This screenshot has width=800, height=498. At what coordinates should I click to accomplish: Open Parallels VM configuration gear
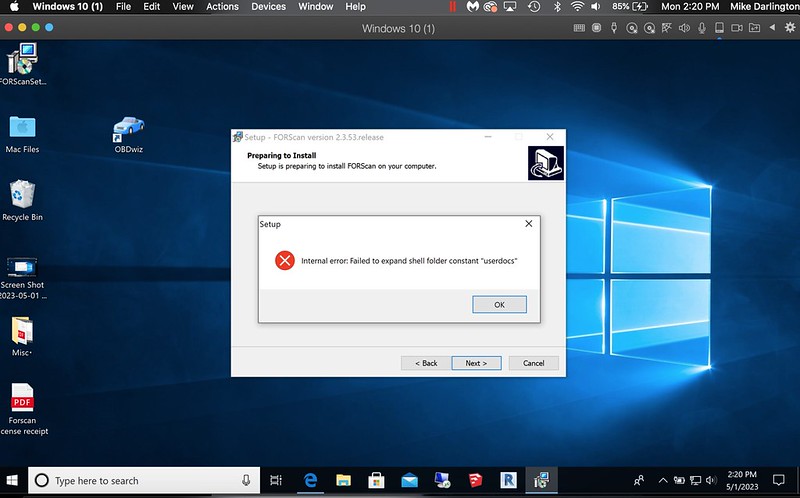coord(790,28)
